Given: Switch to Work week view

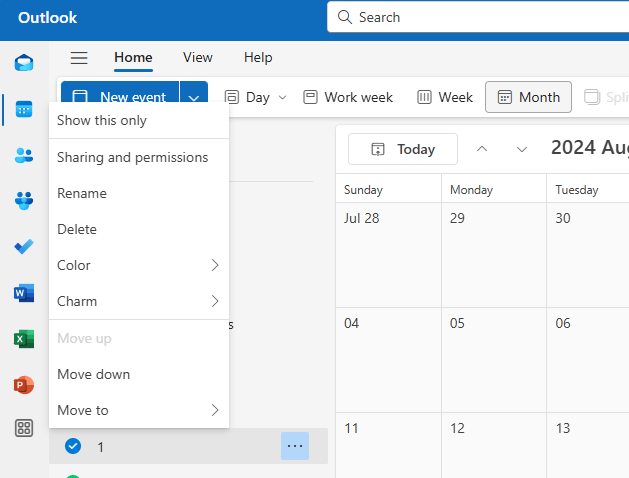Looking at the screenshot, I should [x=348, y=97].
